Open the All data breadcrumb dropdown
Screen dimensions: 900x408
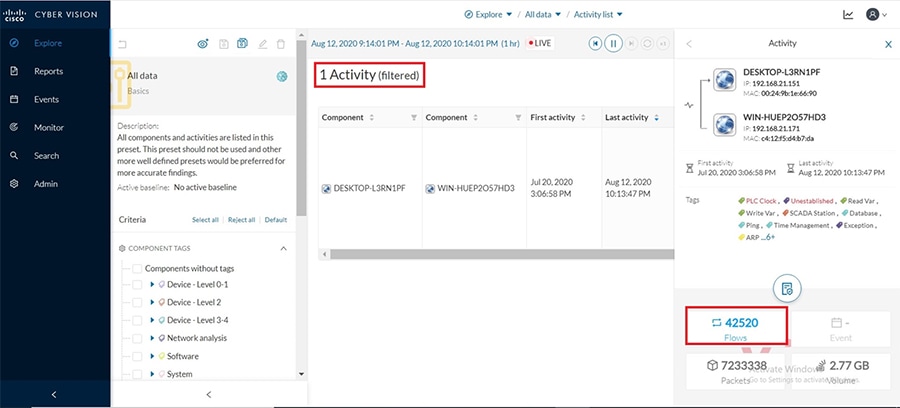[543, 14]
